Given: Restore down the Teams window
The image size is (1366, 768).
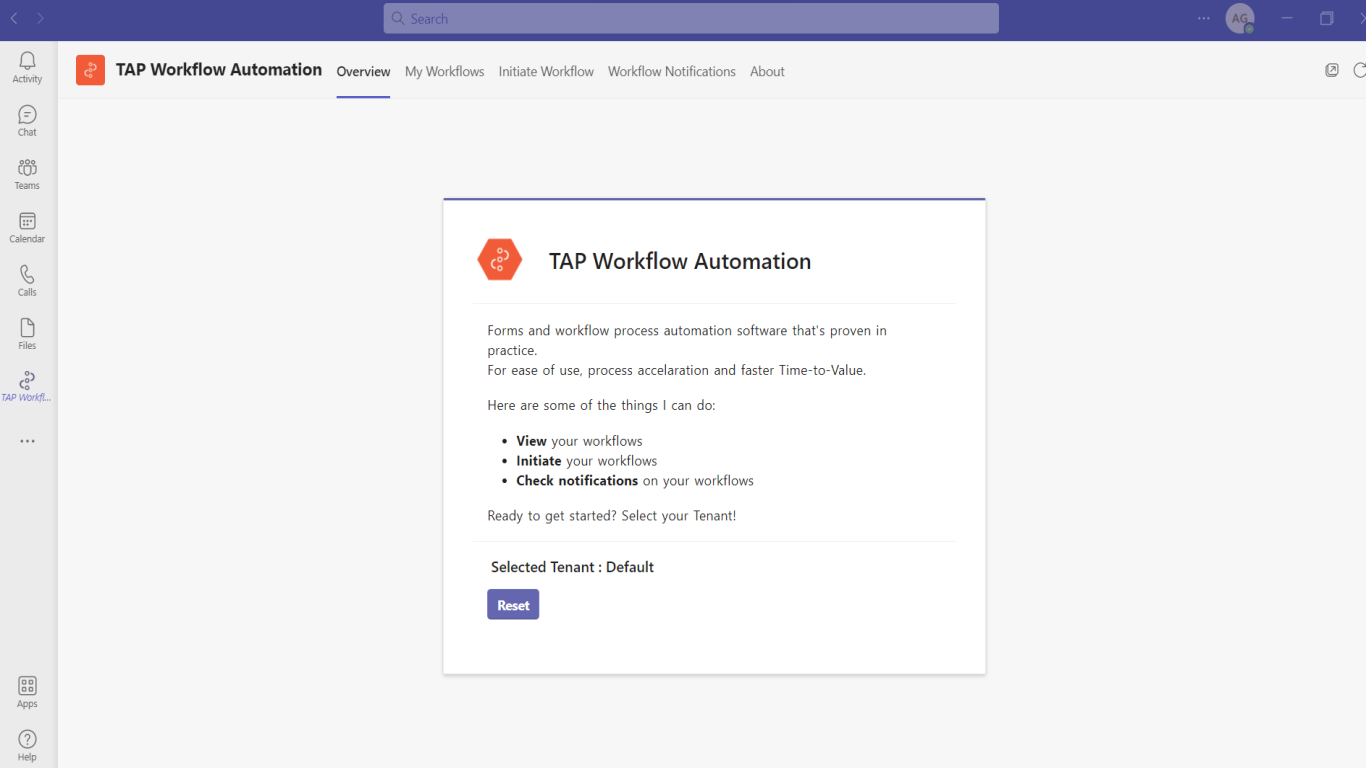Looking at the screenshot, I should click(x=1326, y=18).
